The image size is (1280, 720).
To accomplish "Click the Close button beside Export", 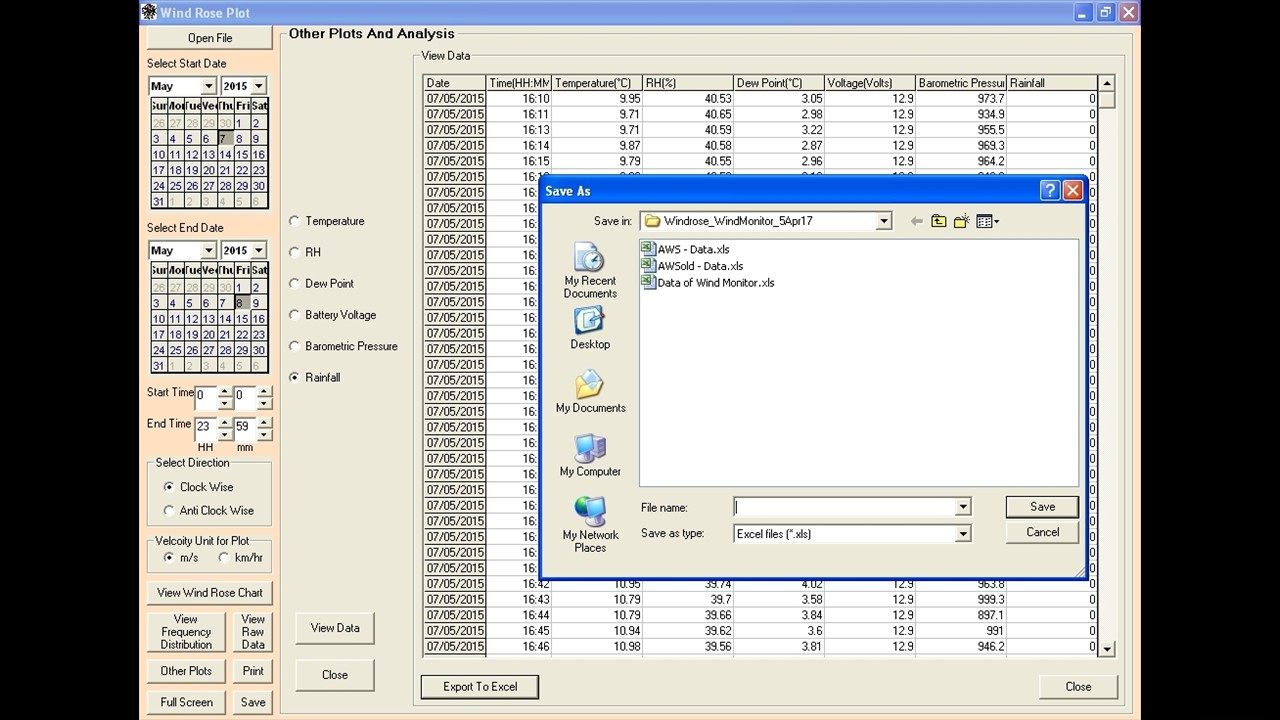I will tap(1078, 687).
